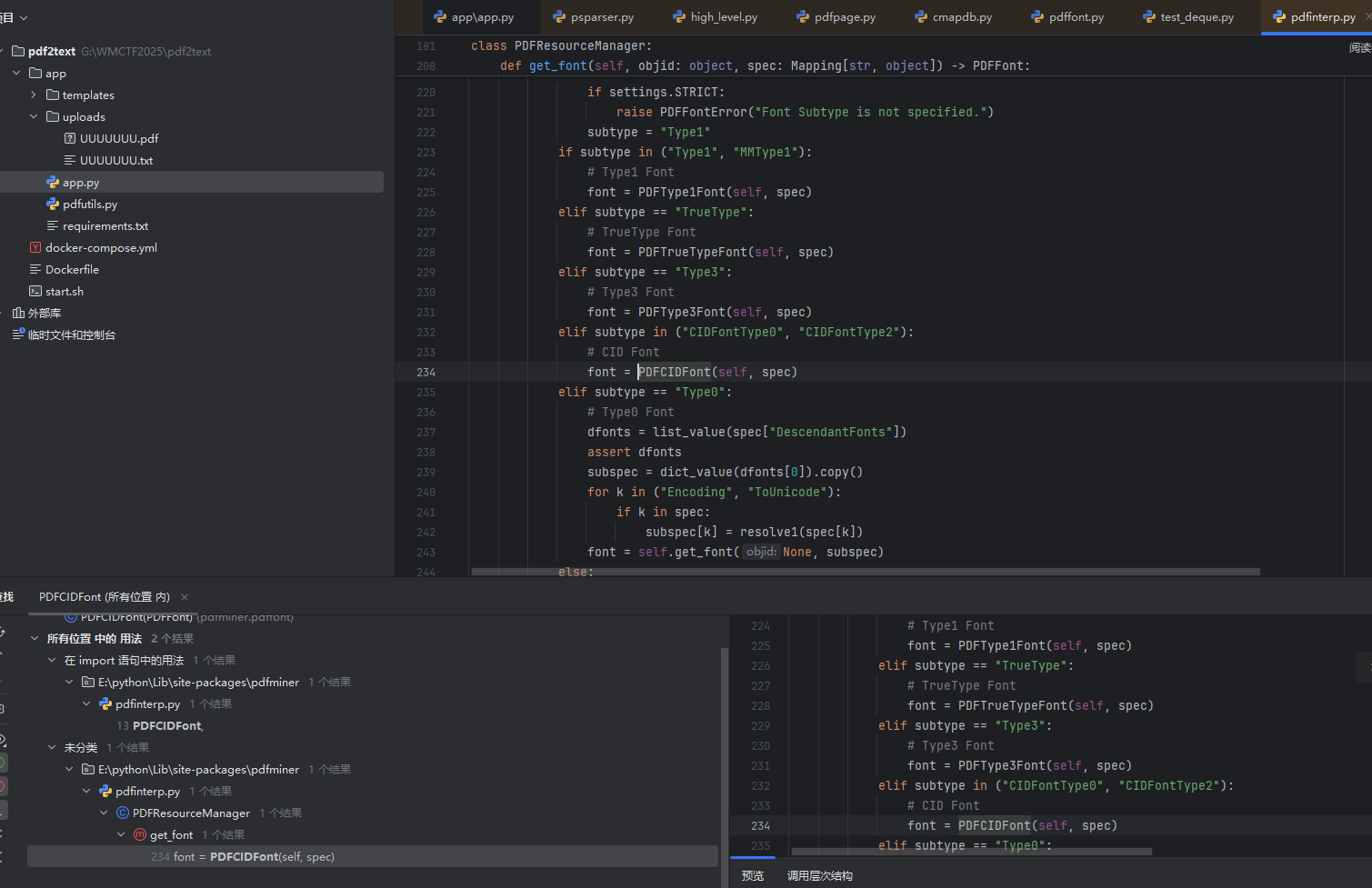Click the 临时文件和控制台 scratches icon
The height and width of the screenshot is (888, 1372).
18,334
